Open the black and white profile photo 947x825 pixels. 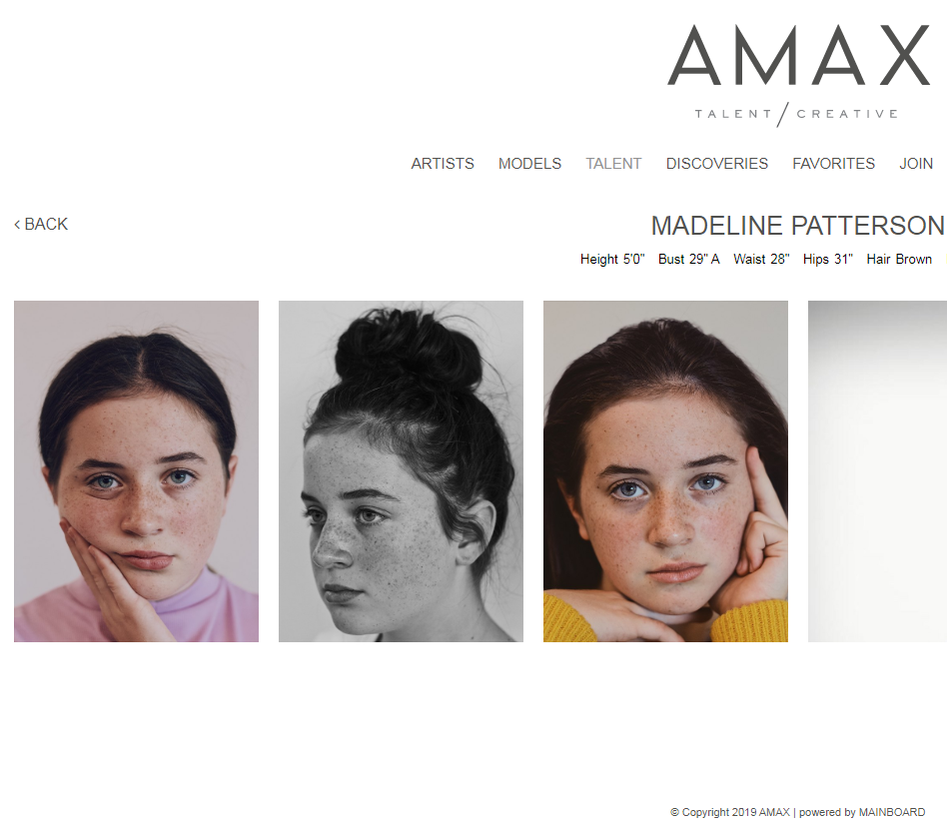click(401, 471)
